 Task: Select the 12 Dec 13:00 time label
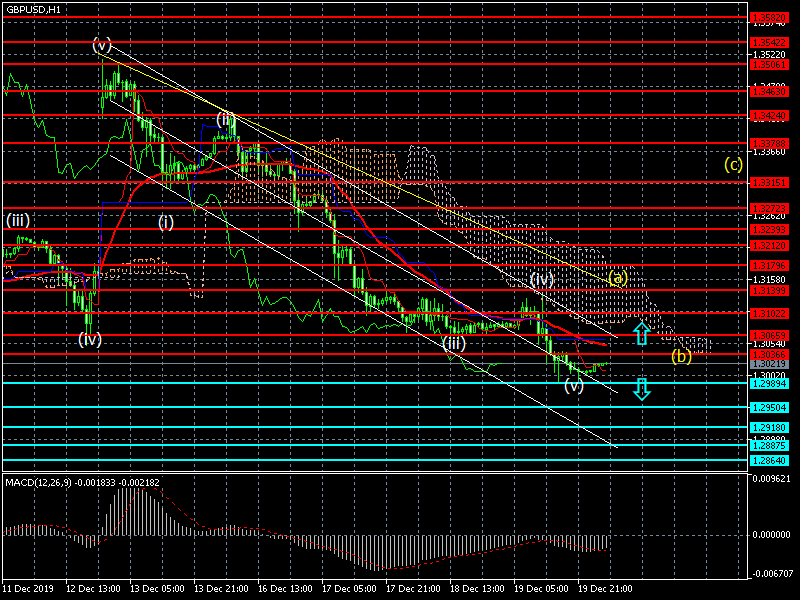pos(93,588)
